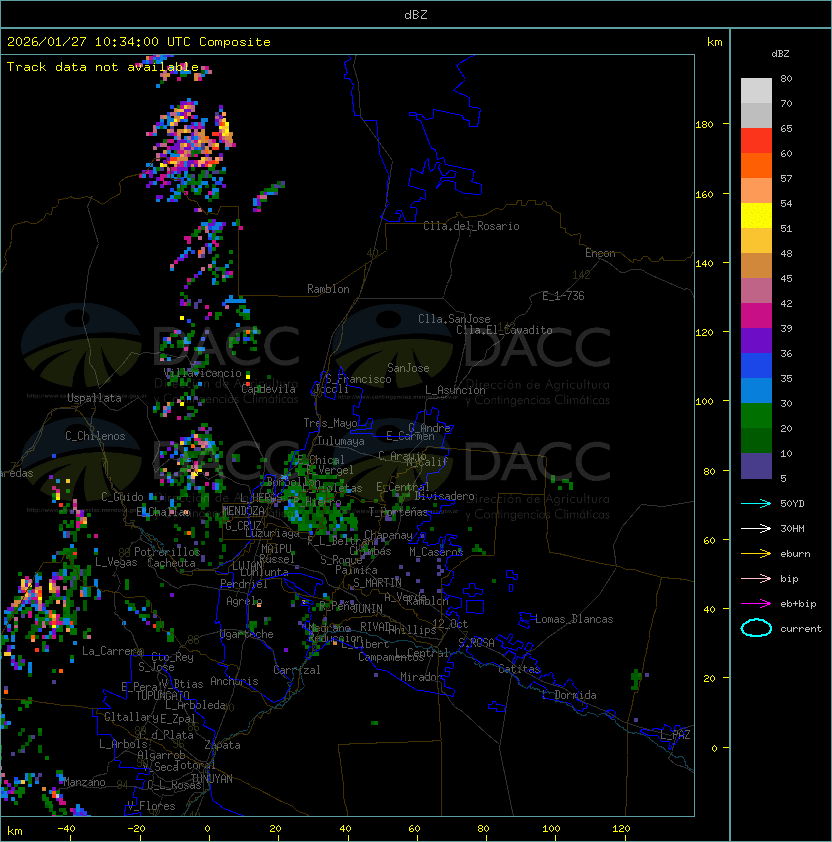Click the 'dBZ' title at top center
Screen dimensions: 832x842
click(x=416, y=15)
